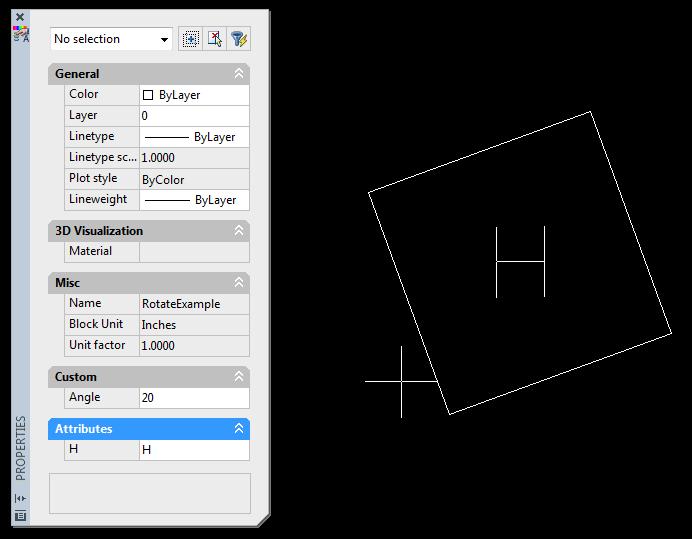Select the Layer value 0 field
The image size is (692, 539).
194,116
